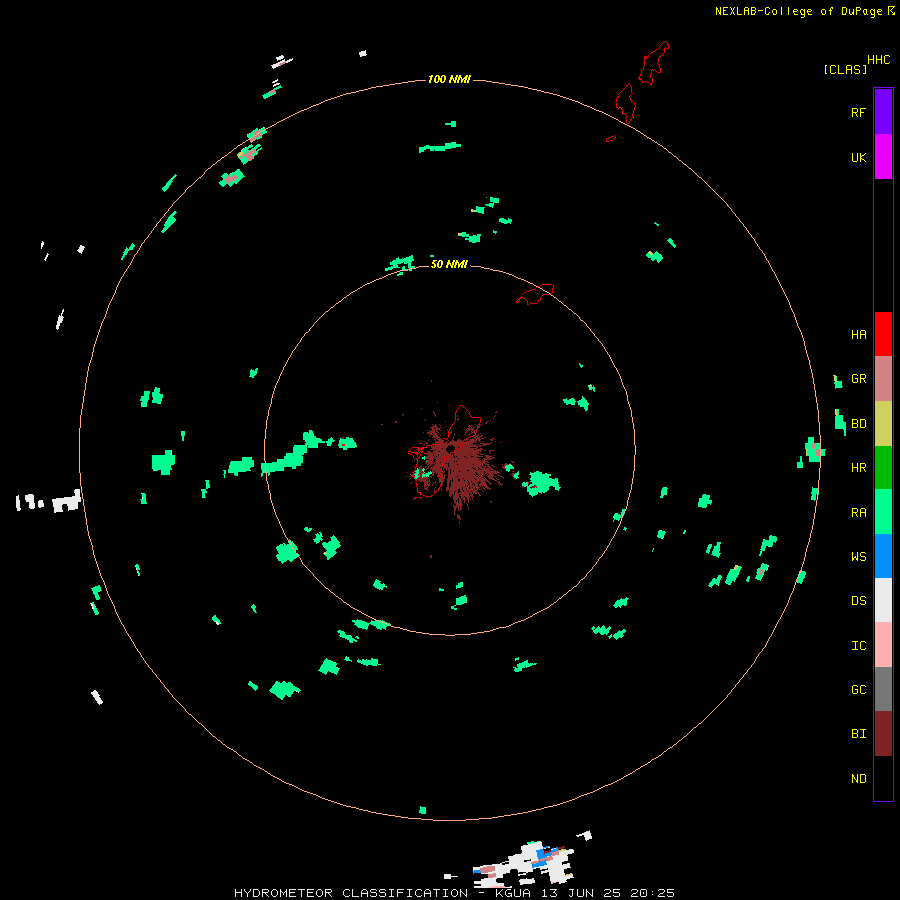Click the radar site center dot
This screenshot has width=900, height=900.
coord(451,448)
